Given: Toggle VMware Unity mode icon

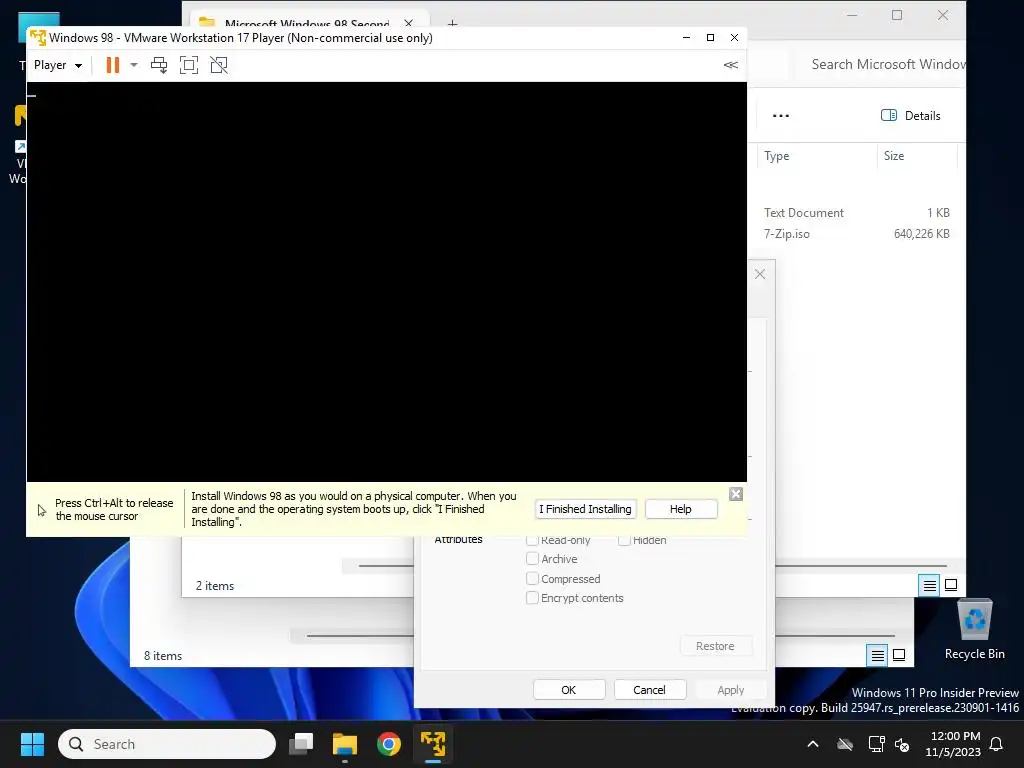Looking at the screenshot, I should tap(219, 65).
